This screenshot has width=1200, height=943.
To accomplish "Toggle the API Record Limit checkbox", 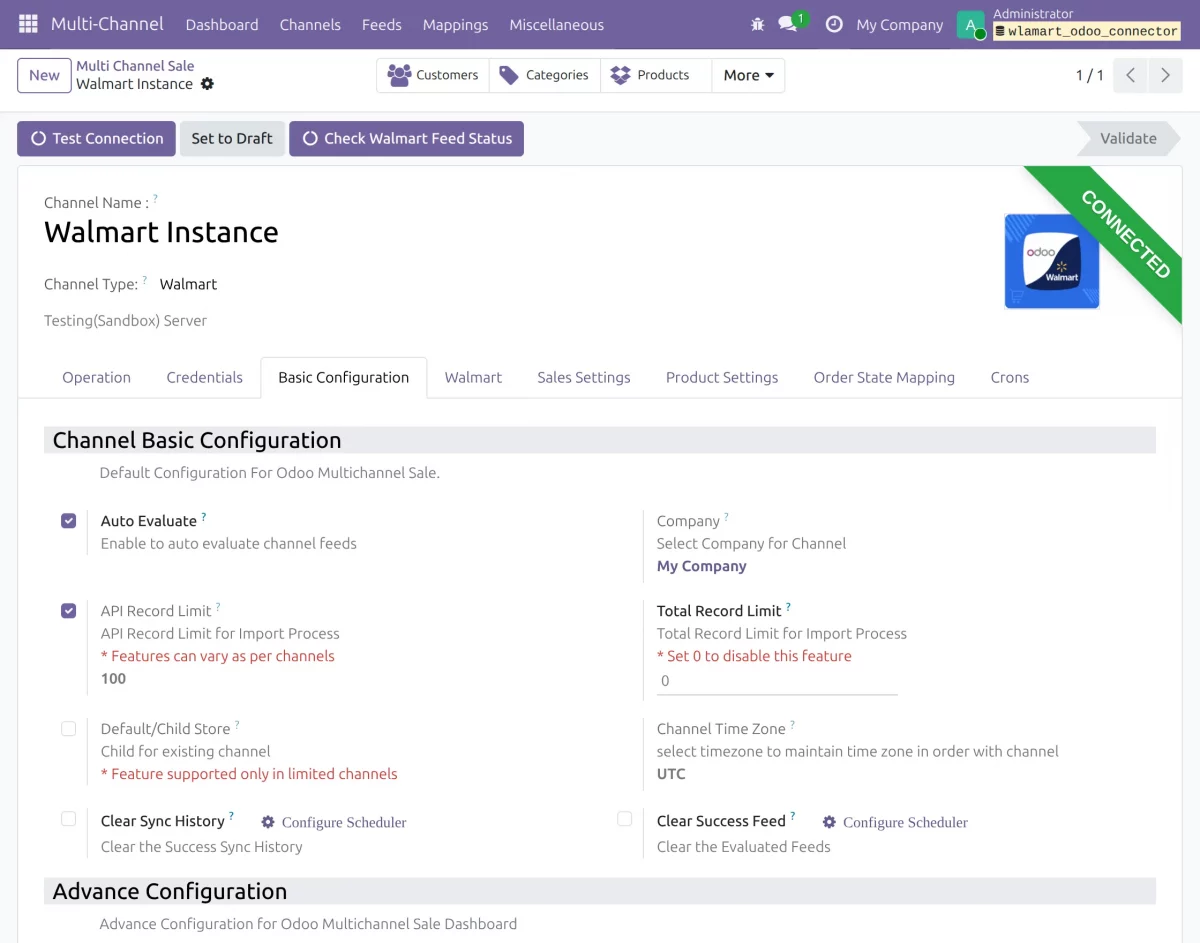I will point(68,611).
